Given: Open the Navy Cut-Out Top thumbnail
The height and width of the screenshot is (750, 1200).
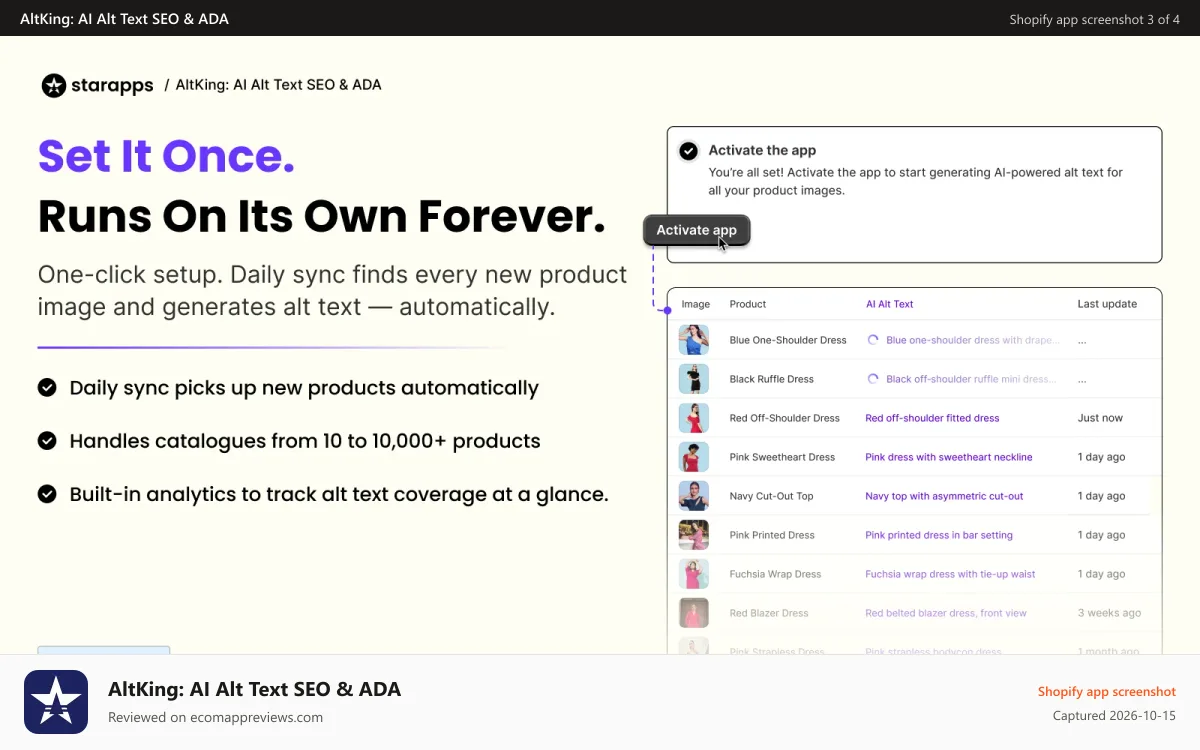Looking at the screenshot, I should [x=694, y=496].
